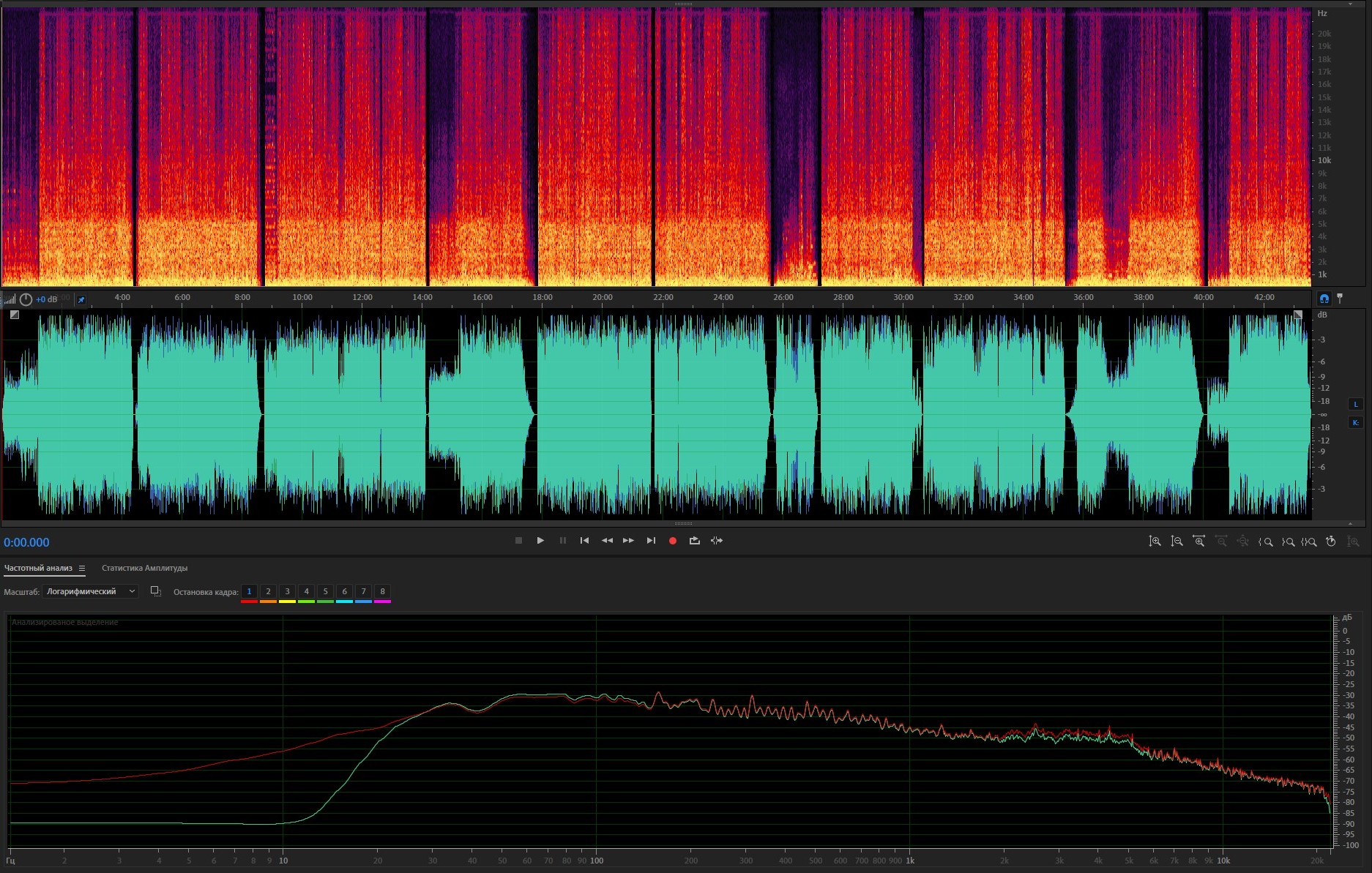The height and width of the screenshot is (873, 1372).
Task: Open the Масштаб Логарифмический dropdown
Action: point(90,591)
